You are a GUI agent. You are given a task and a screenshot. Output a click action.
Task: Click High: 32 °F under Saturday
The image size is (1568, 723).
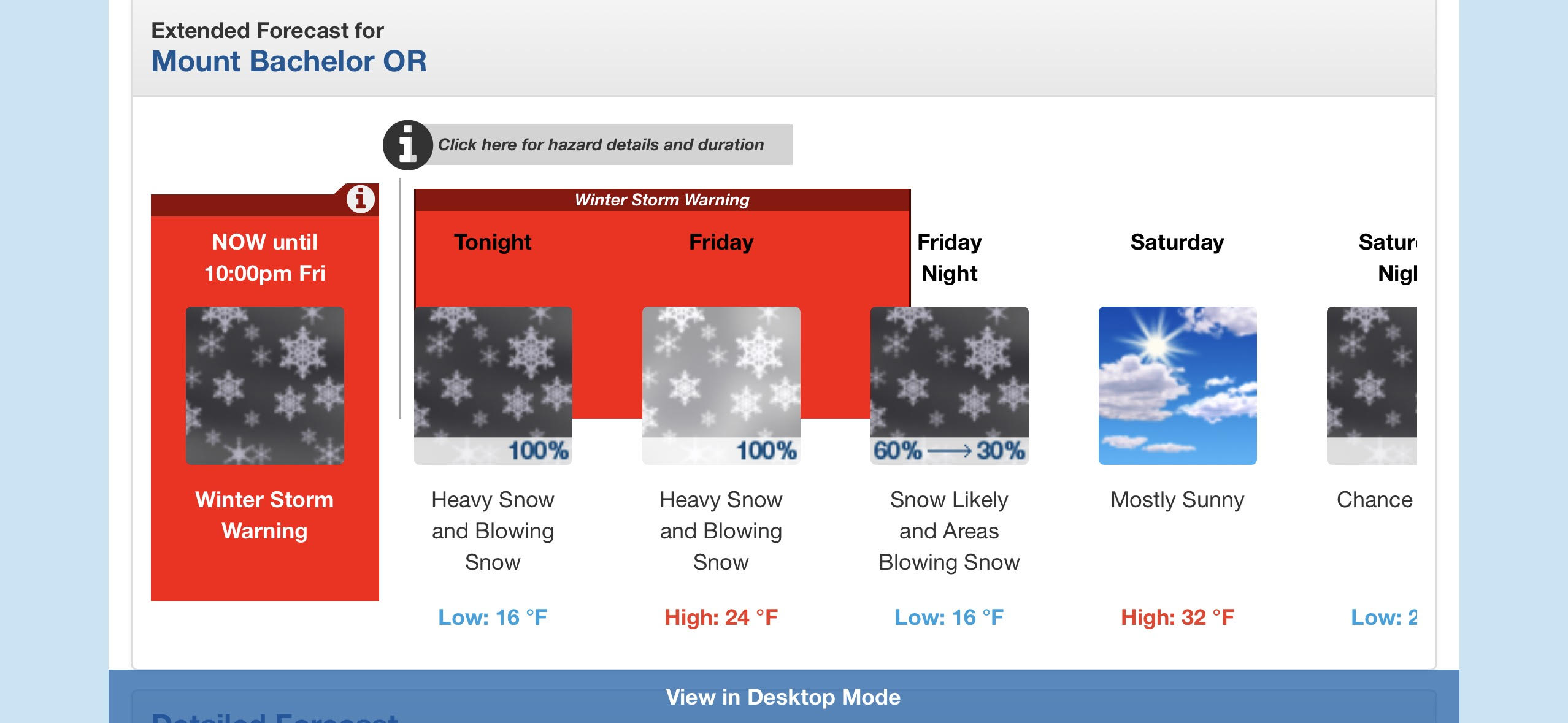pyautogui.click(x=1178, y=617)
